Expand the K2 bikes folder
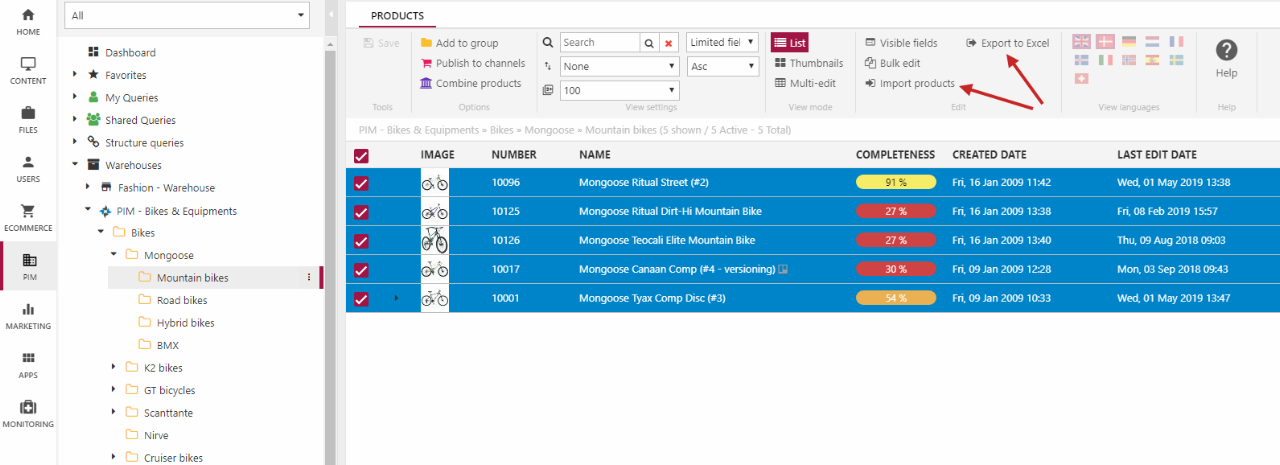This screenshot has width=1280, height=465. (x=114, y=368)
